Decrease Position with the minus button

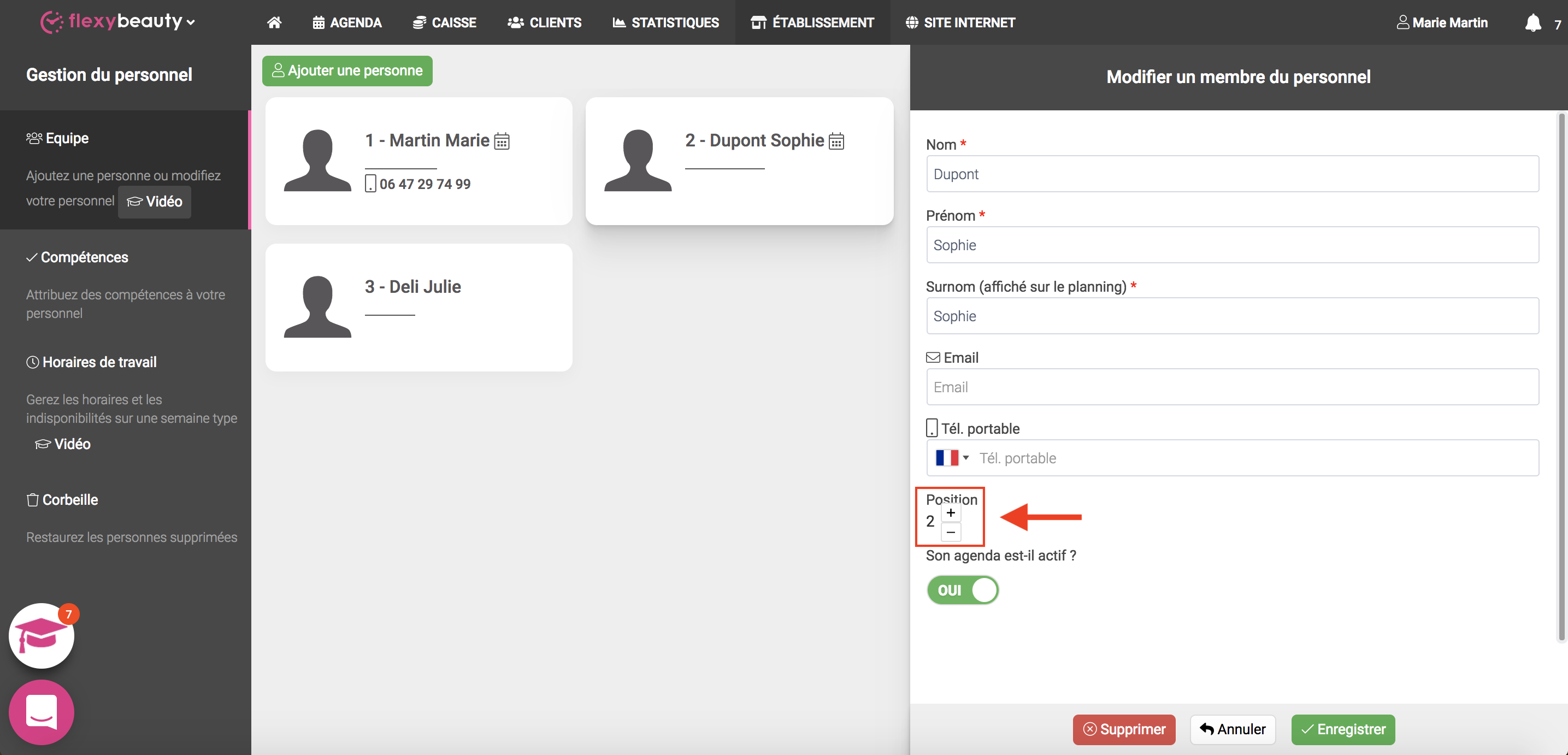click(951, 532)
